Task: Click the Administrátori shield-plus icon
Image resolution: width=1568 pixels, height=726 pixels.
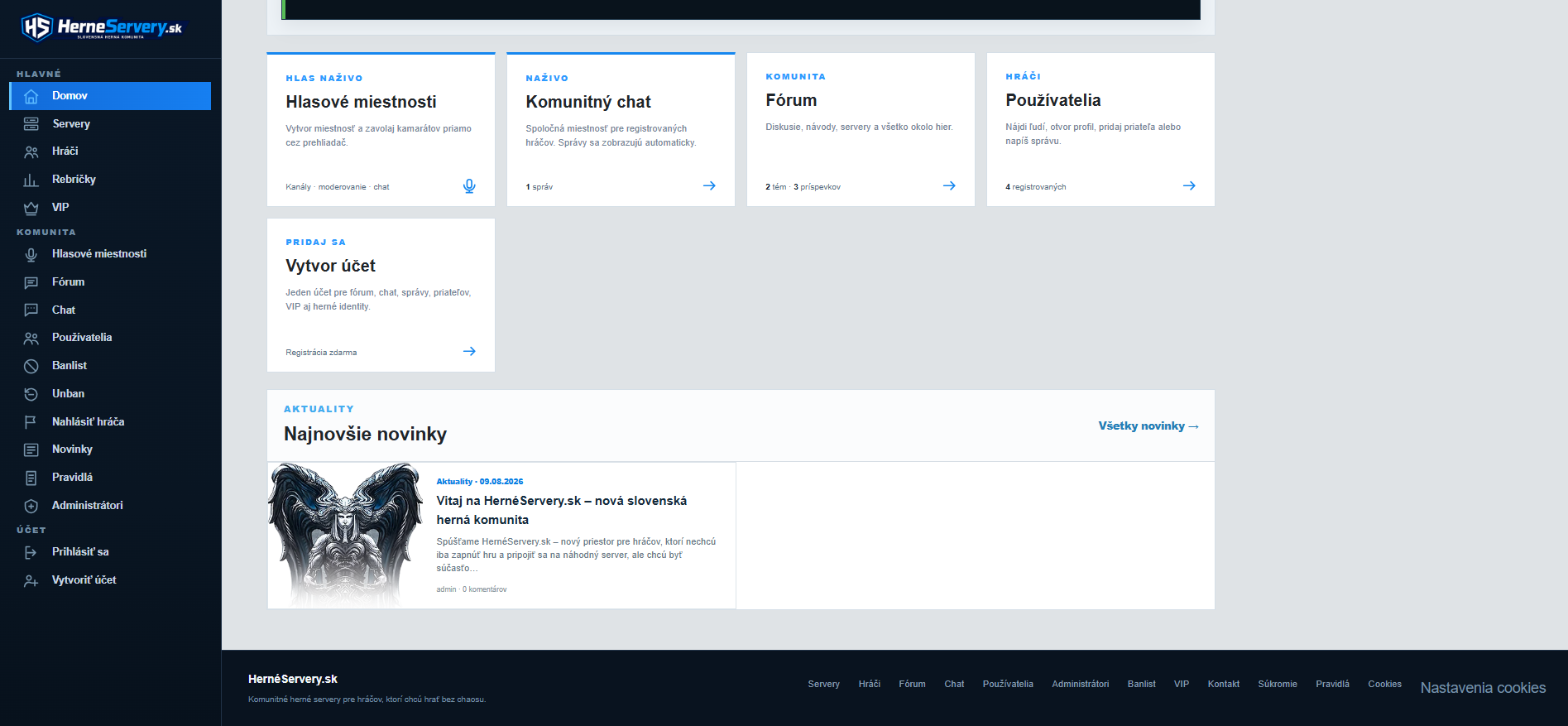Action: click(x=31, y=506)
